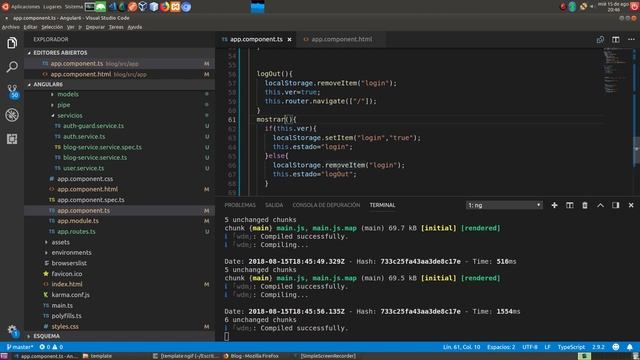Image resolution: width=640 pixels, height=360 pixels.
Task: Open the Visual Studio Code launcher in top panel
Action: (112, 7)
